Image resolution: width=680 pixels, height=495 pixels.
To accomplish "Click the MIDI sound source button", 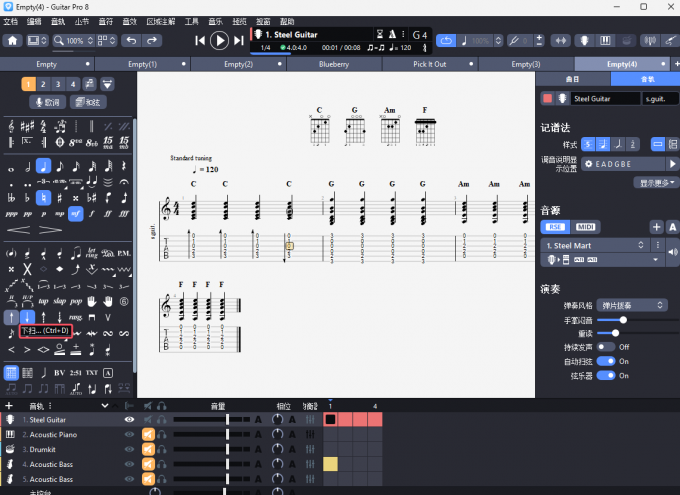I will (586, 227).
